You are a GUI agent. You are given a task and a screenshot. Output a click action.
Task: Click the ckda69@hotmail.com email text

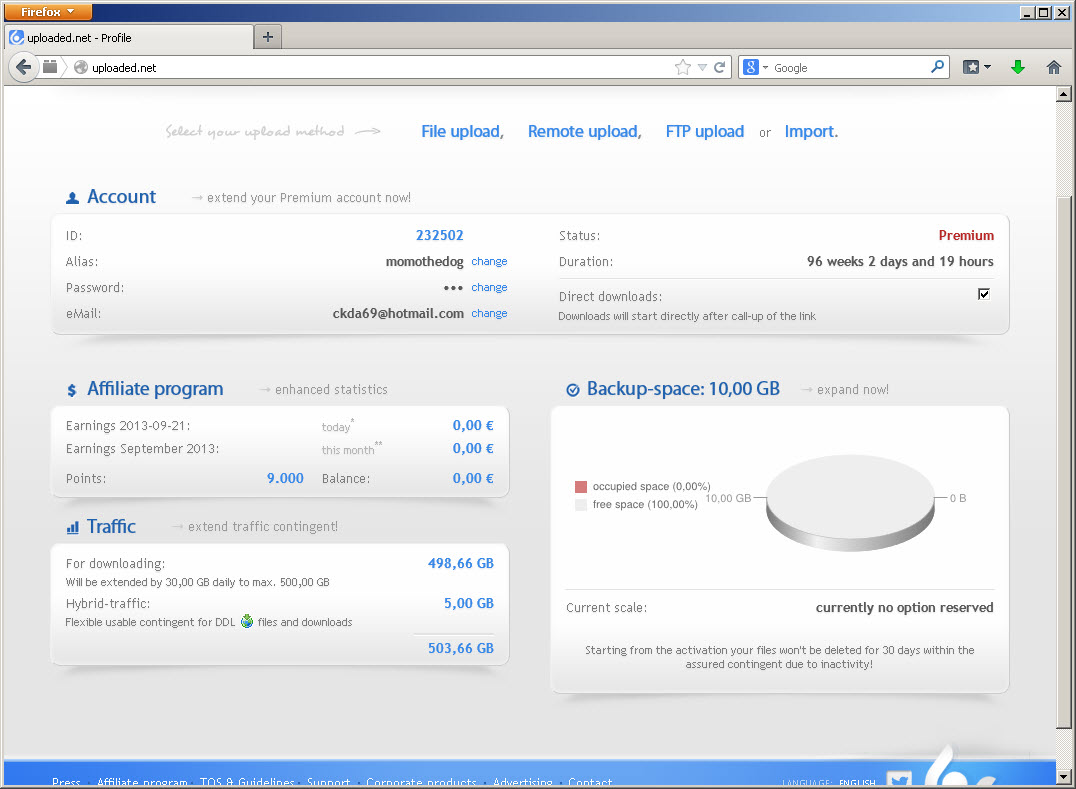coord(398,314)
